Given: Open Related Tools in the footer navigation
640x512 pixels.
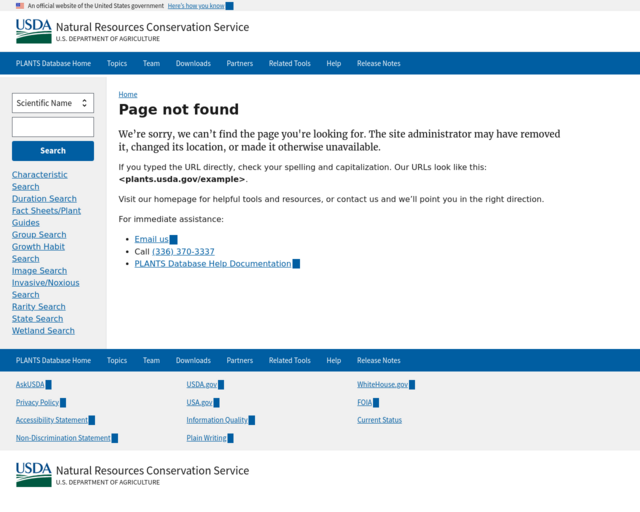Looking at the screenshot, I should pos(289,361).
